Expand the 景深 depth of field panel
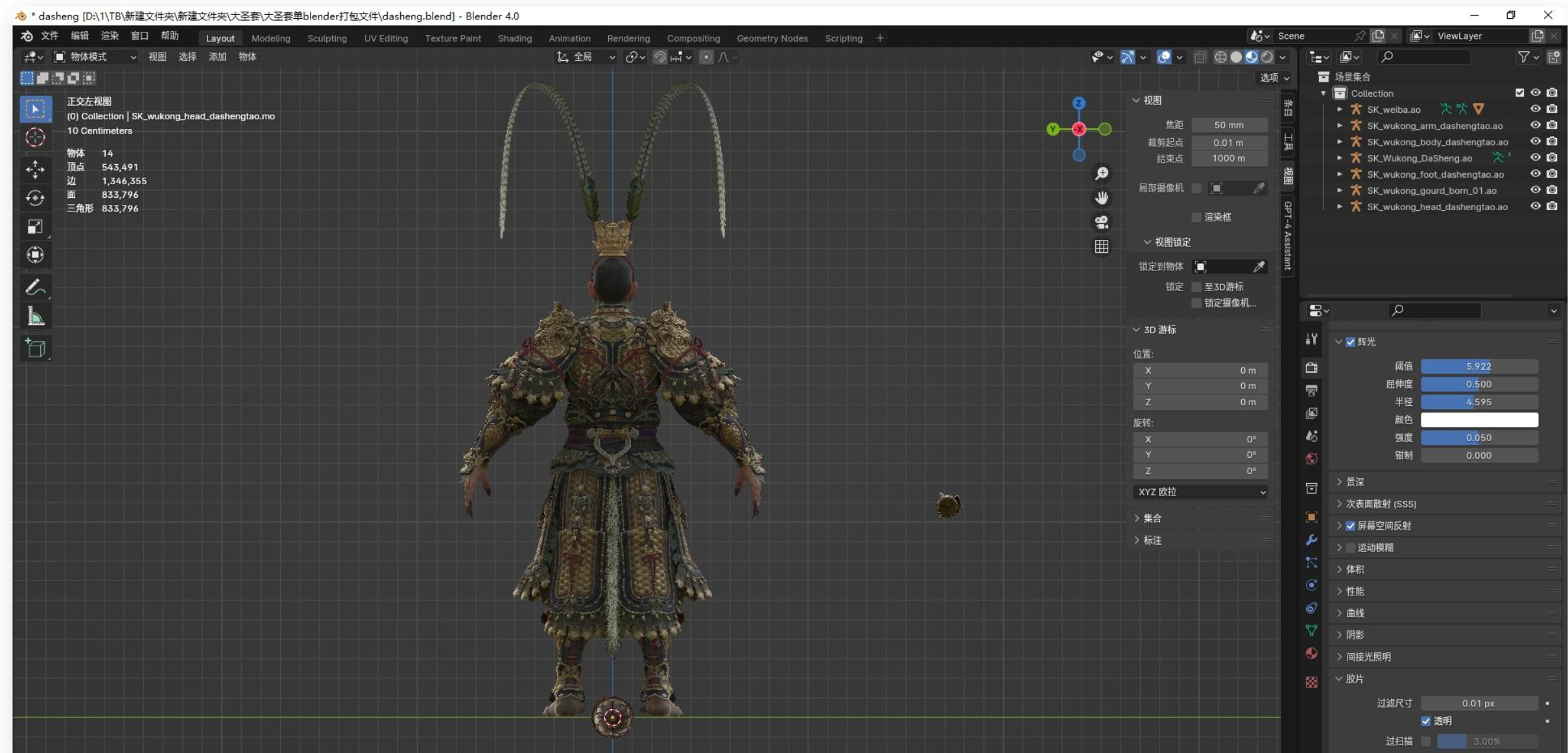1568x753 pixels. tap(1355, 482)
